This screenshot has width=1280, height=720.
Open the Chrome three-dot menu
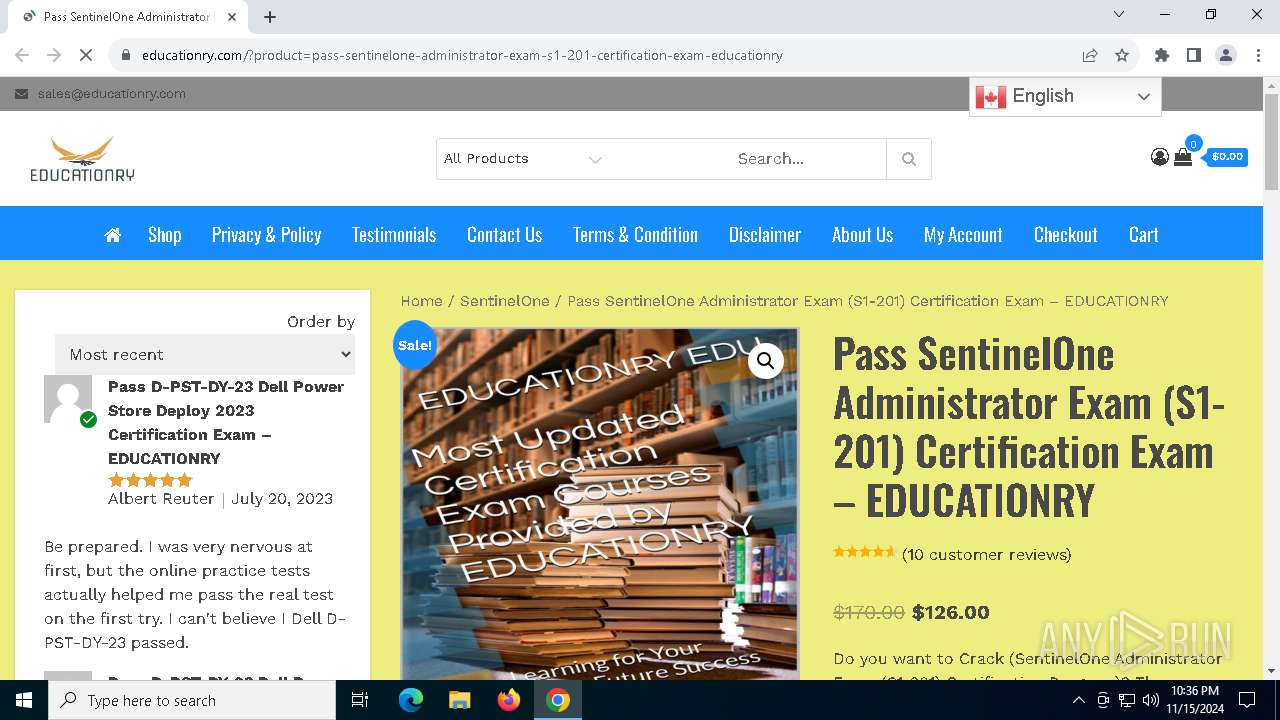[x=1257, y=55]
